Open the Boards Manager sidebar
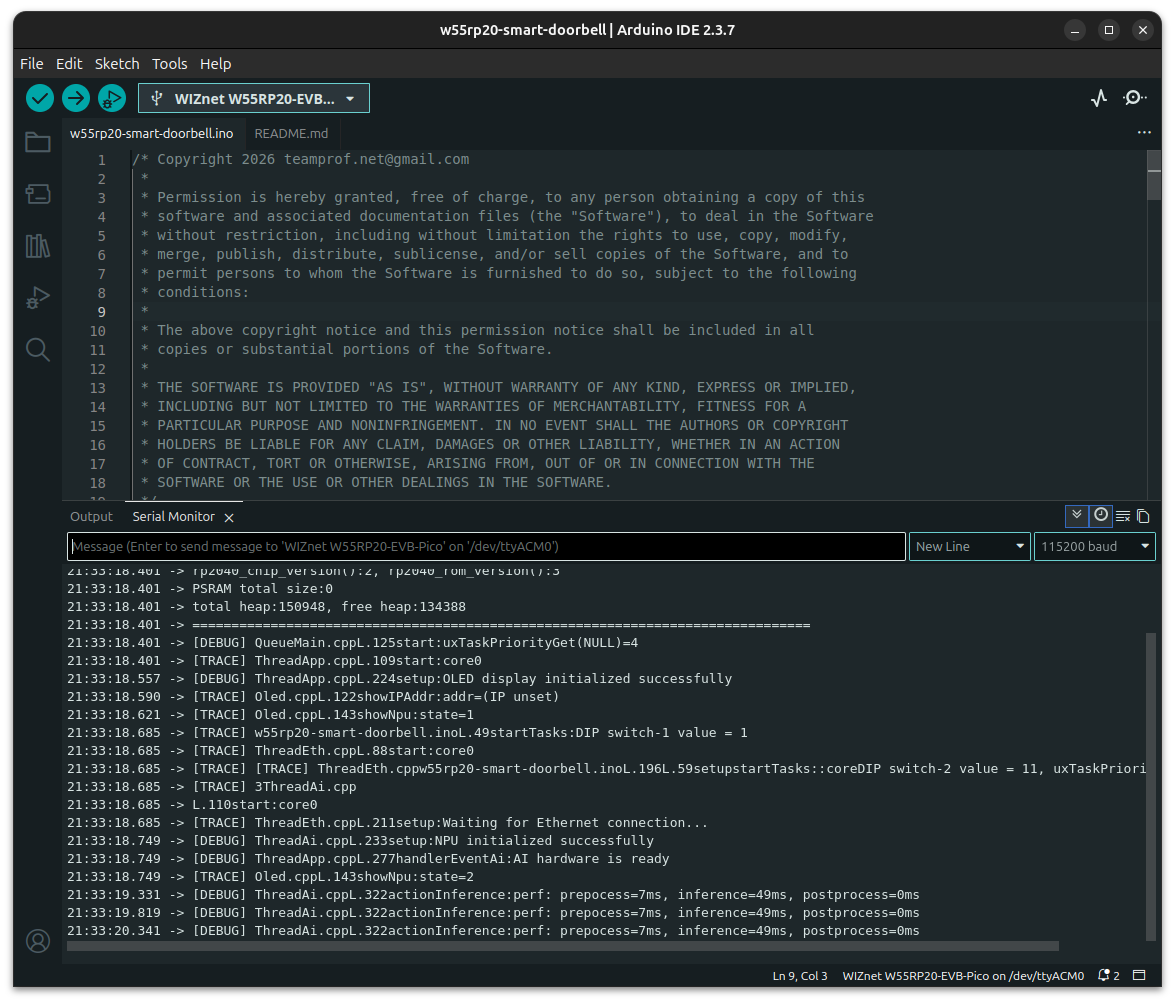The image size is (1175, 1003). click(37, 194)
